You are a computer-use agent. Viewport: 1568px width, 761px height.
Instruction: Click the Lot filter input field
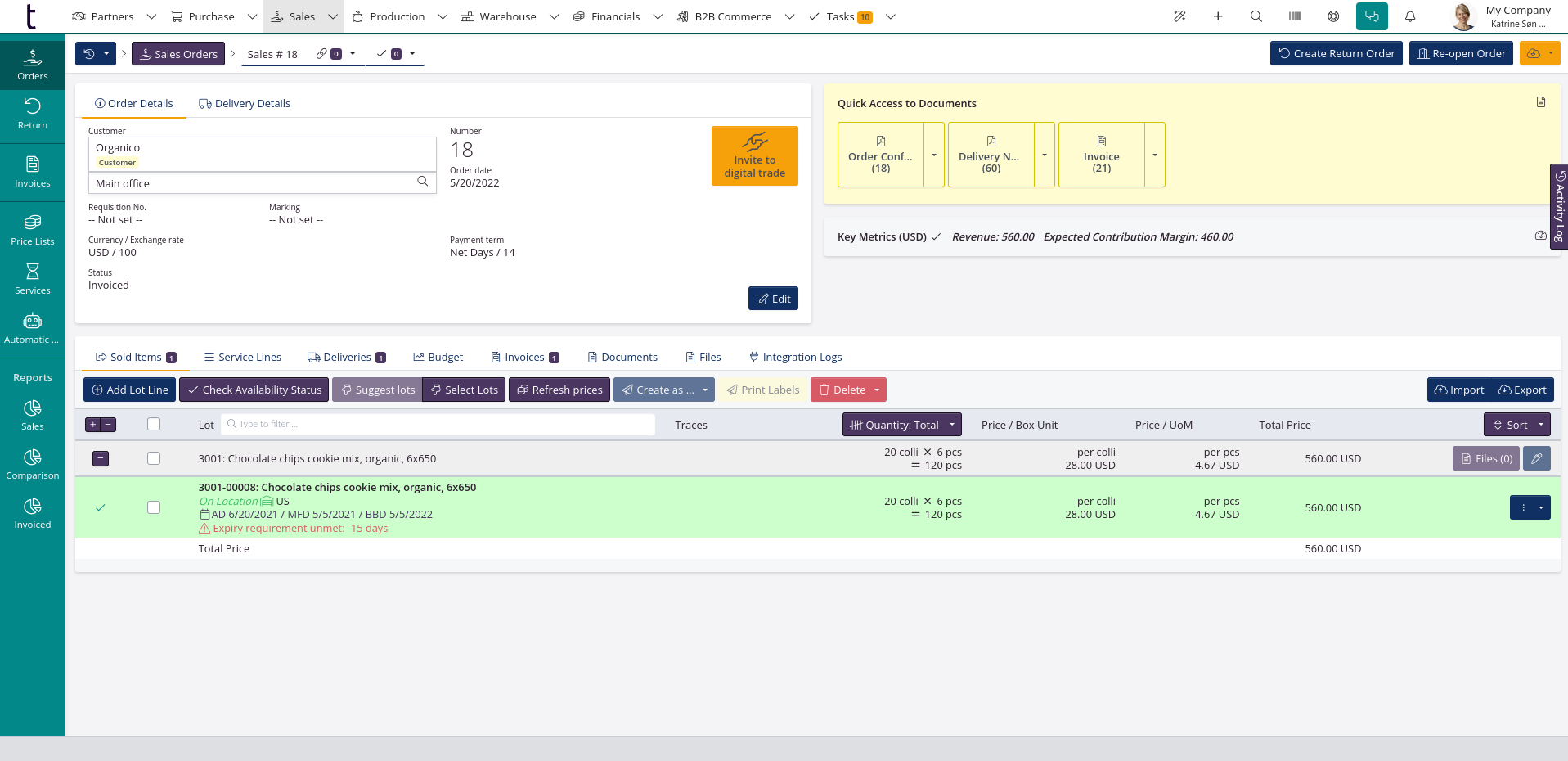click(x=442, y=424)
